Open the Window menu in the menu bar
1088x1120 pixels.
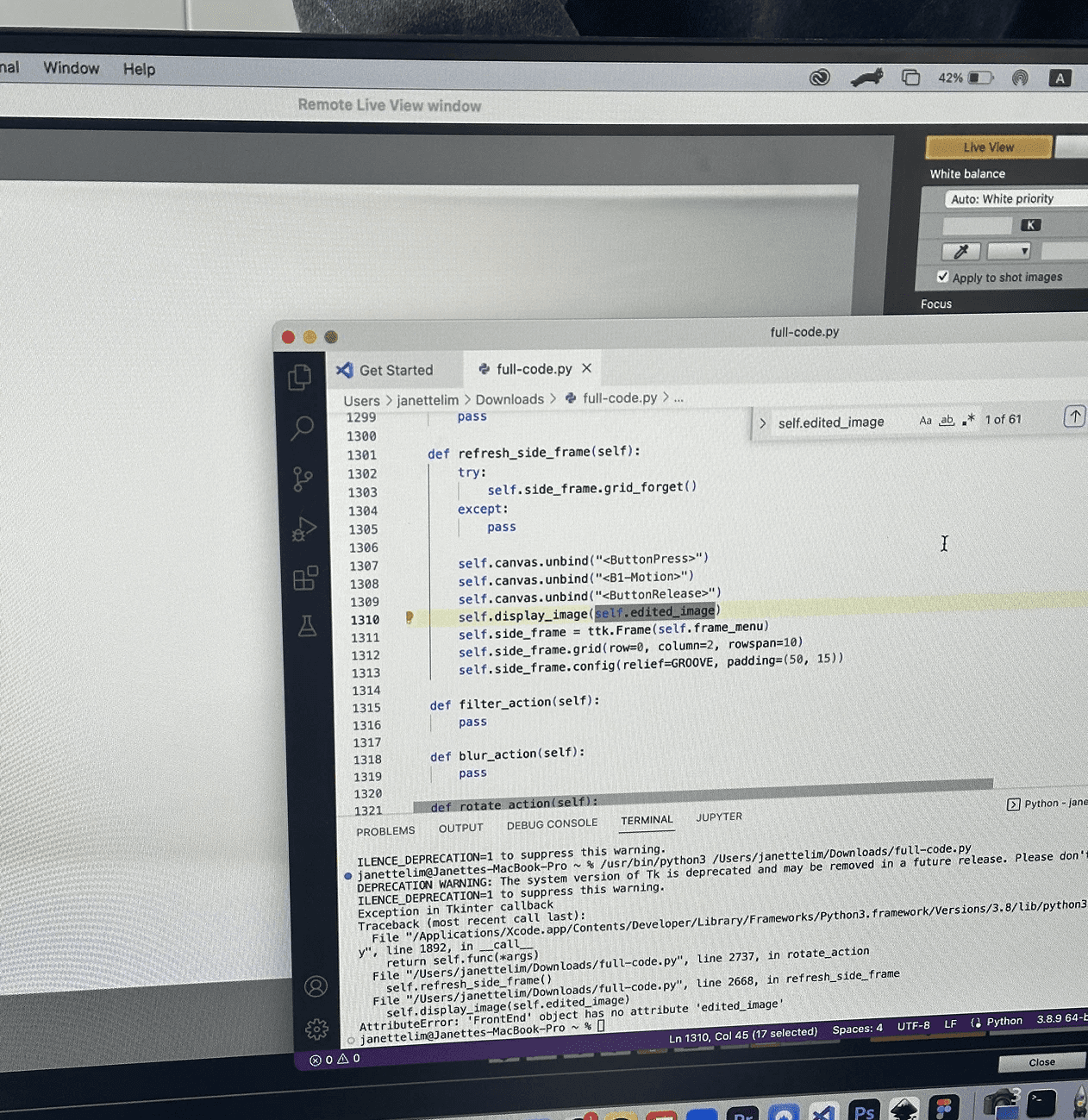(72, 68)
